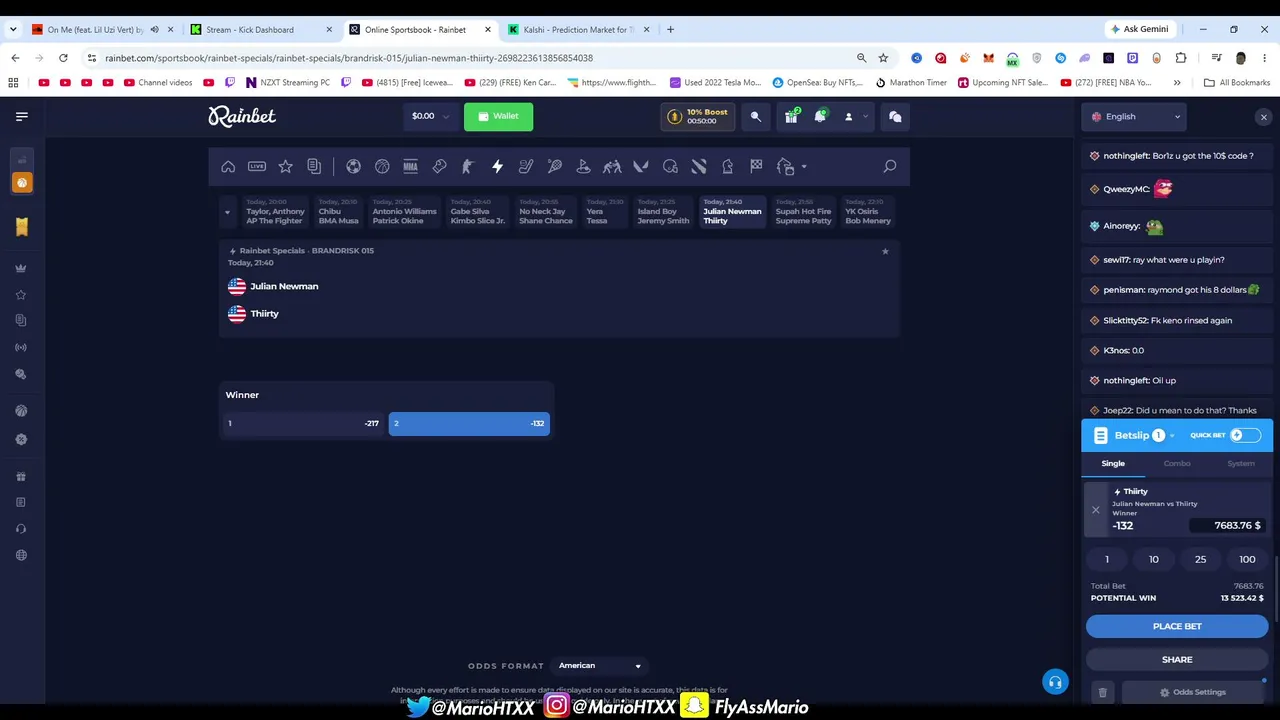Image resolution: width=1280 pixels, height=720 pixels.
Task: Select the boxing glove sport icon
Action: [x=439, y=166]
